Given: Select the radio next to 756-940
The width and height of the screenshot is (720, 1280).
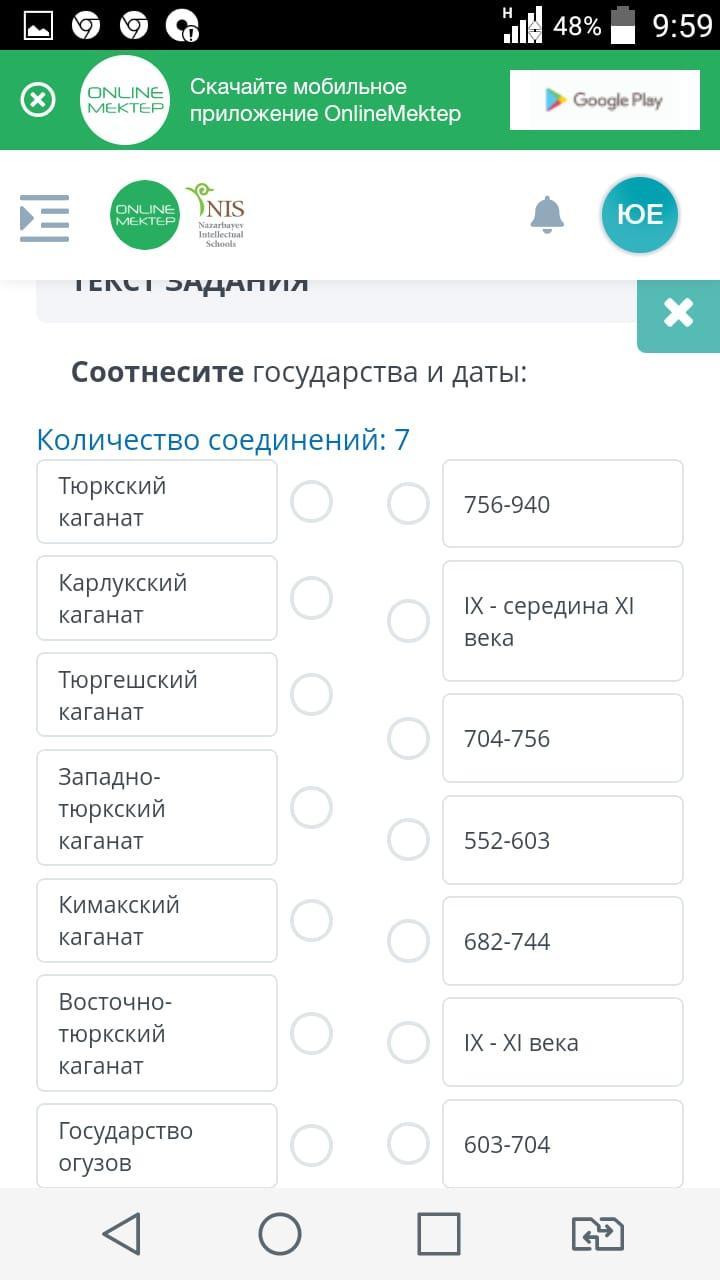Looking at the screenshot, I should pos(408,504).
